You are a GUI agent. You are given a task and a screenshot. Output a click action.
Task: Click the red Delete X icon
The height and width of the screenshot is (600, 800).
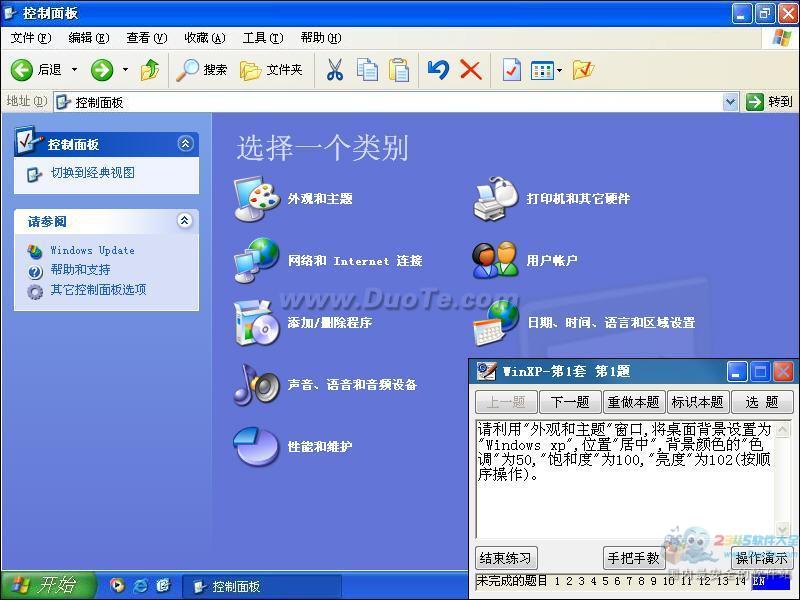pos(470,70)
